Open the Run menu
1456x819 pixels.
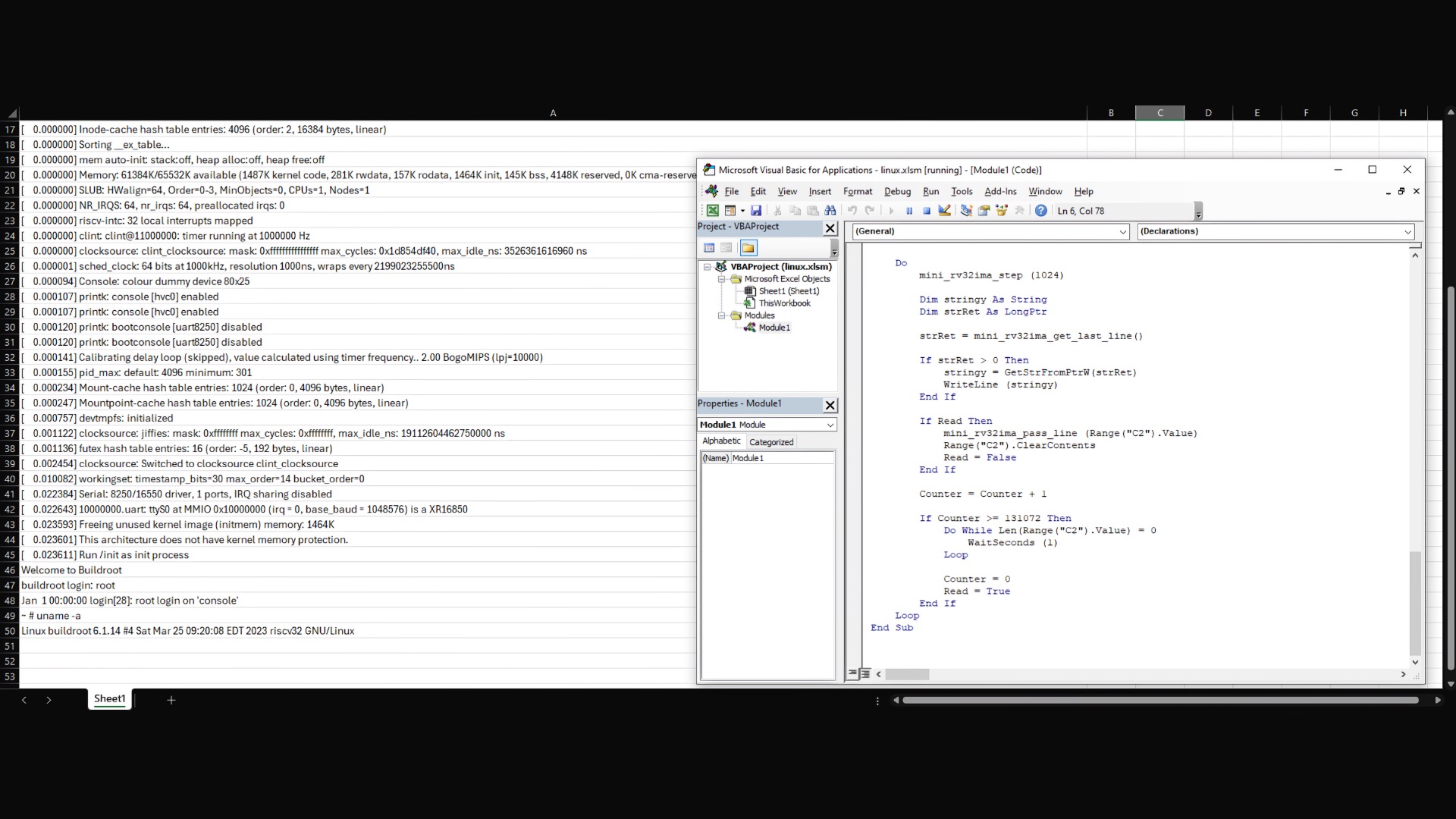pos(930,191)
